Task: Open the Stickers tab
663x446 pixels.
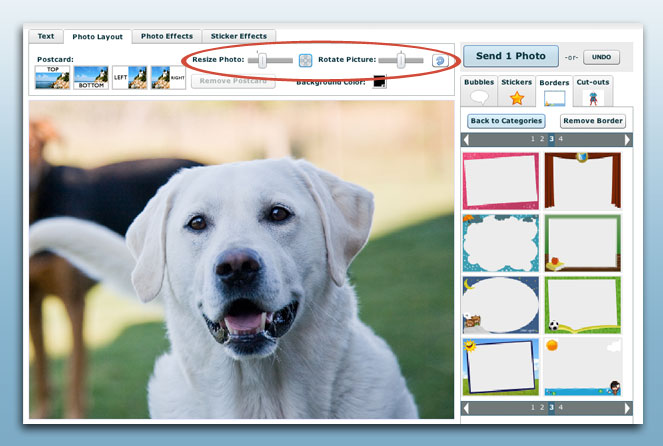Action: pyautogui.click(x=516, y=90)
